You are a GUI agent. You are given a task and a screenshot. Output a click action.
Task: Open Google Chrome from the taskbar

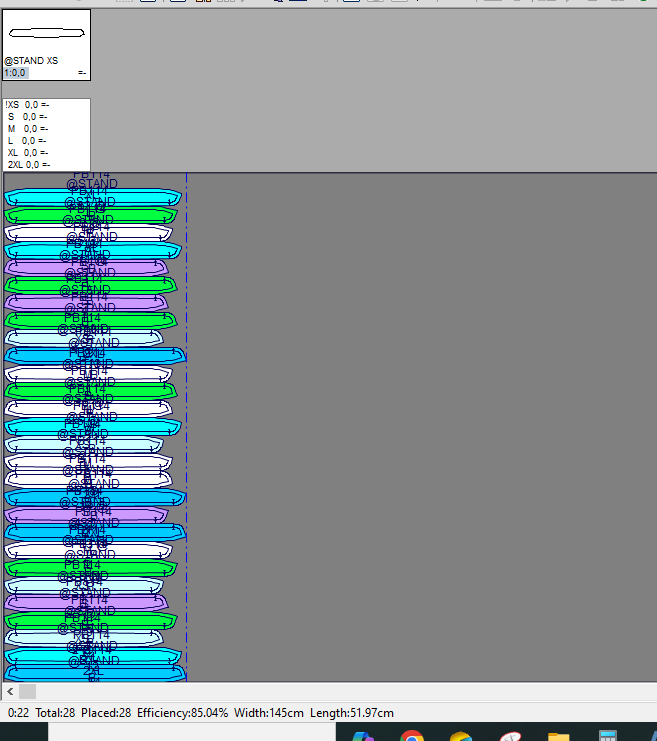pos(411,737)
